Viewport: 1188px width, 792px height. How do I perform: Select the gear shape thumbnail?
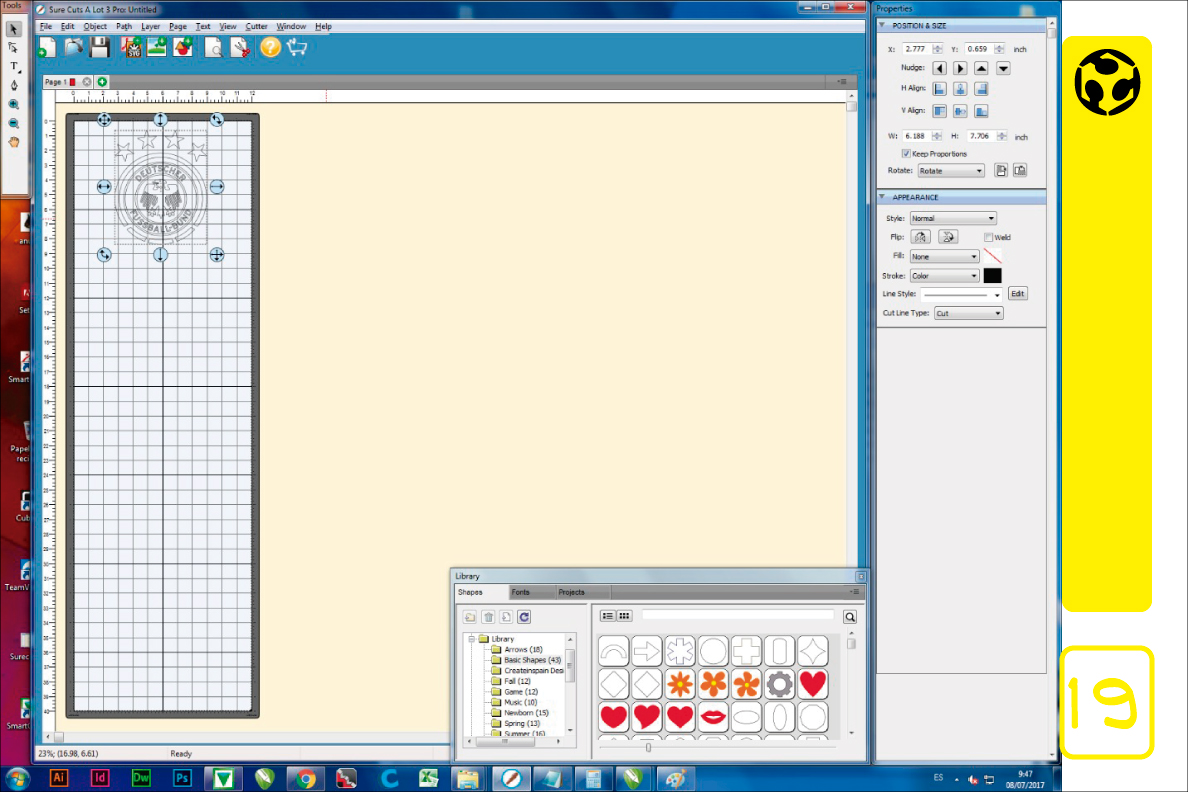[x=780, y=684]
